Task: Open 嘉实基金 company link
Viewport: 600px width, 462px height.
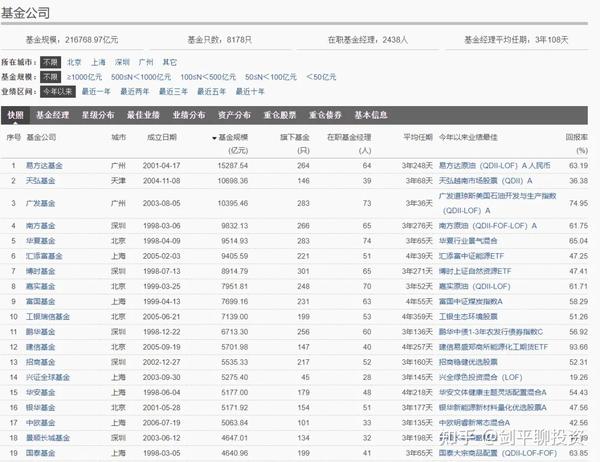Action: pyautogui.click(x=41, y=286)
